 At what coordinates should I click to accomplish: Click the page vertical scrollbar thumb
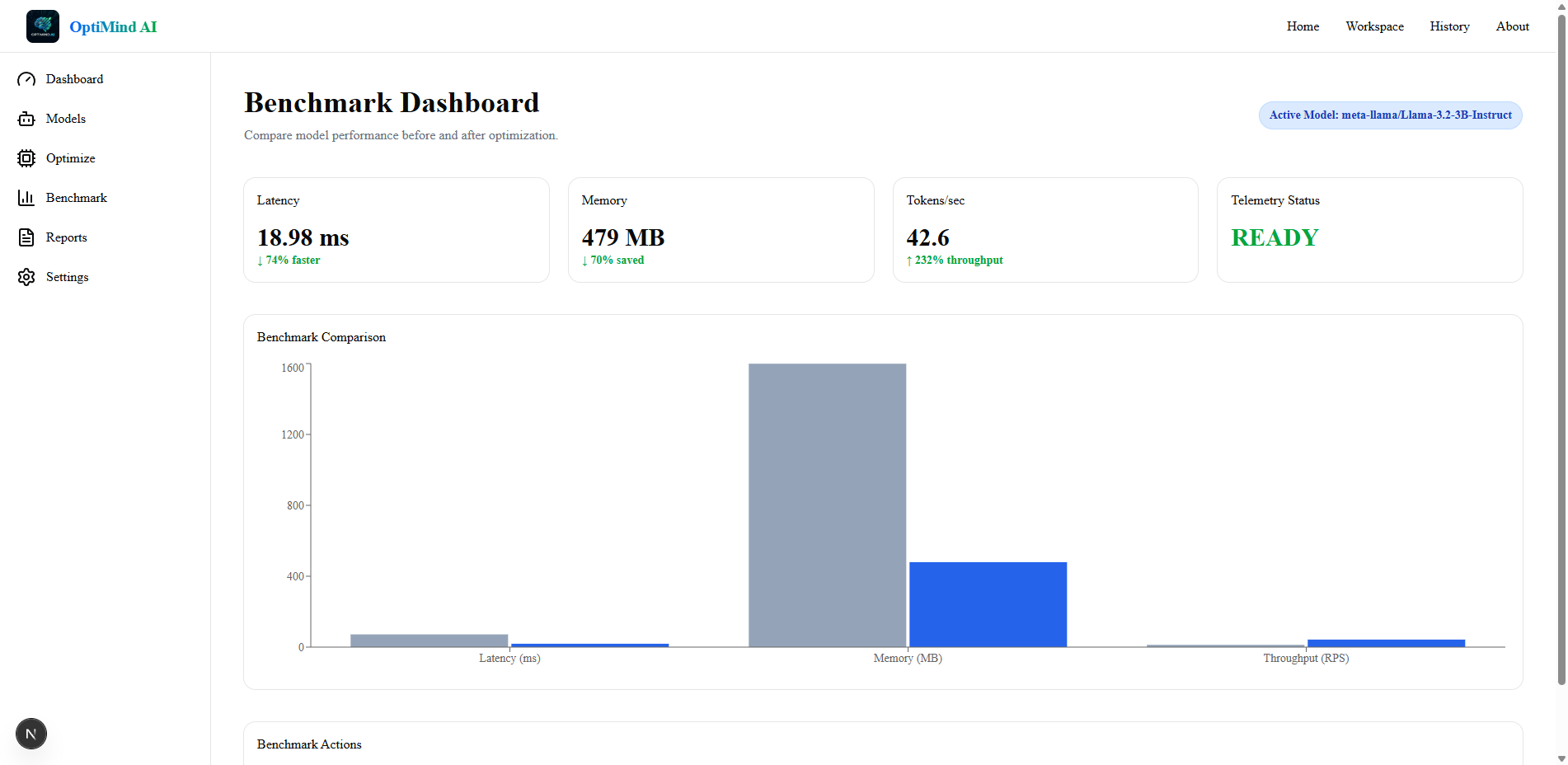(1561, 350)
